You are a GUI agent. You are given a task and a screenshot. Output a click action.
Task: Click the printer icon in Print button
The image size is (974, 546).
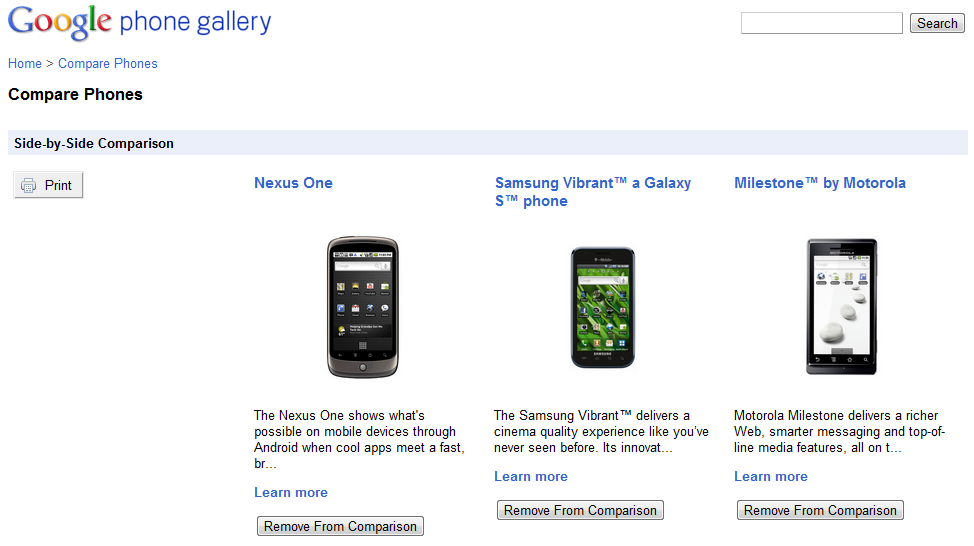29,185
